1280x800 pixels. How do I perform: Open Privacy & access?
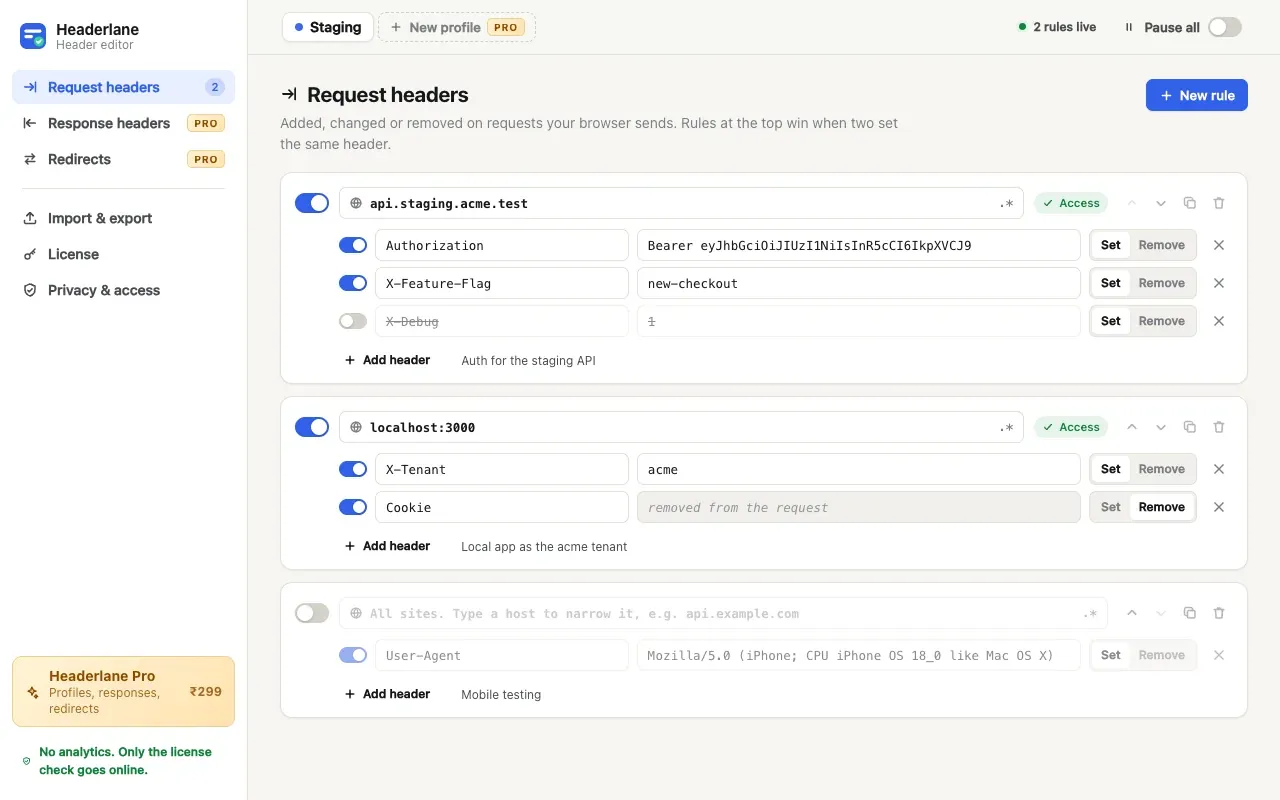tap(123, 290)
